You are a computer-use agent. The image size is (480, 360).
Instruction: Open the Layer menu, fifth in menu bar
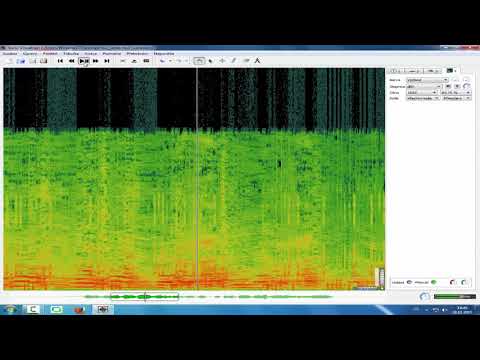(x=91, y=54)
